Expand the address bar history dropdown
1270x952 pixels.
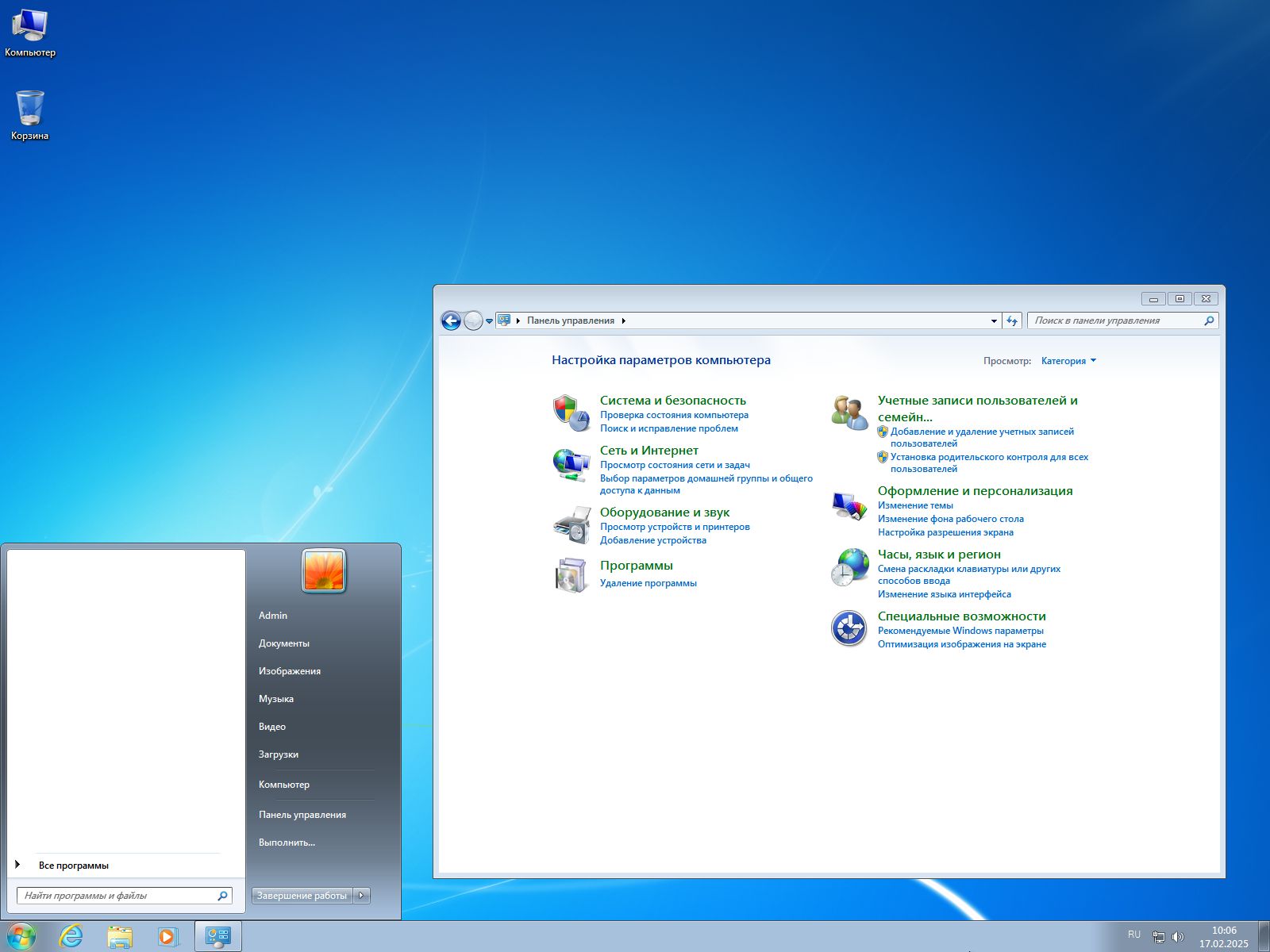point(994,321)
